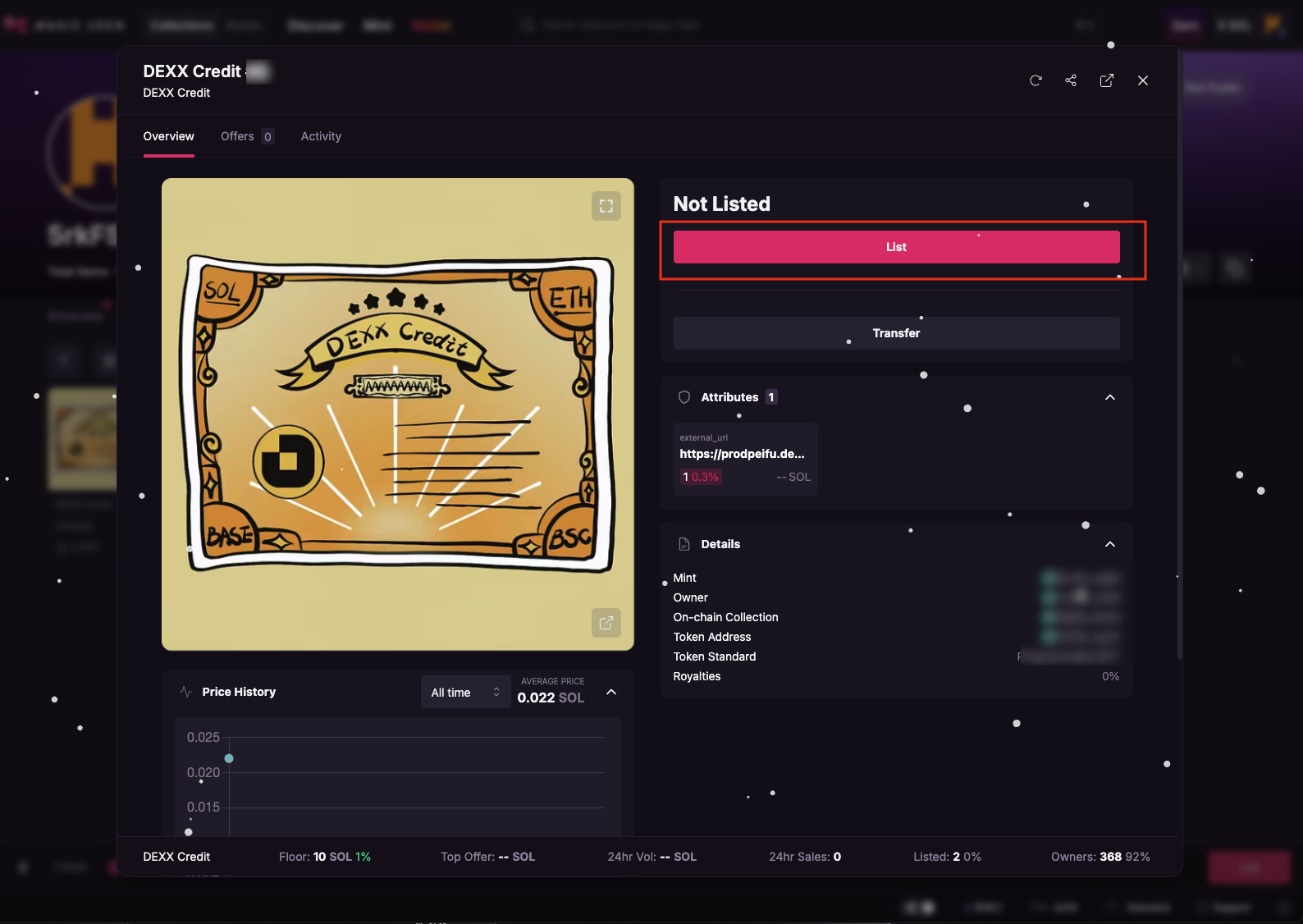Viewport: 1303px width, 924px height.
Task: Click the Price History chart icon
Action: click(185, 692)
